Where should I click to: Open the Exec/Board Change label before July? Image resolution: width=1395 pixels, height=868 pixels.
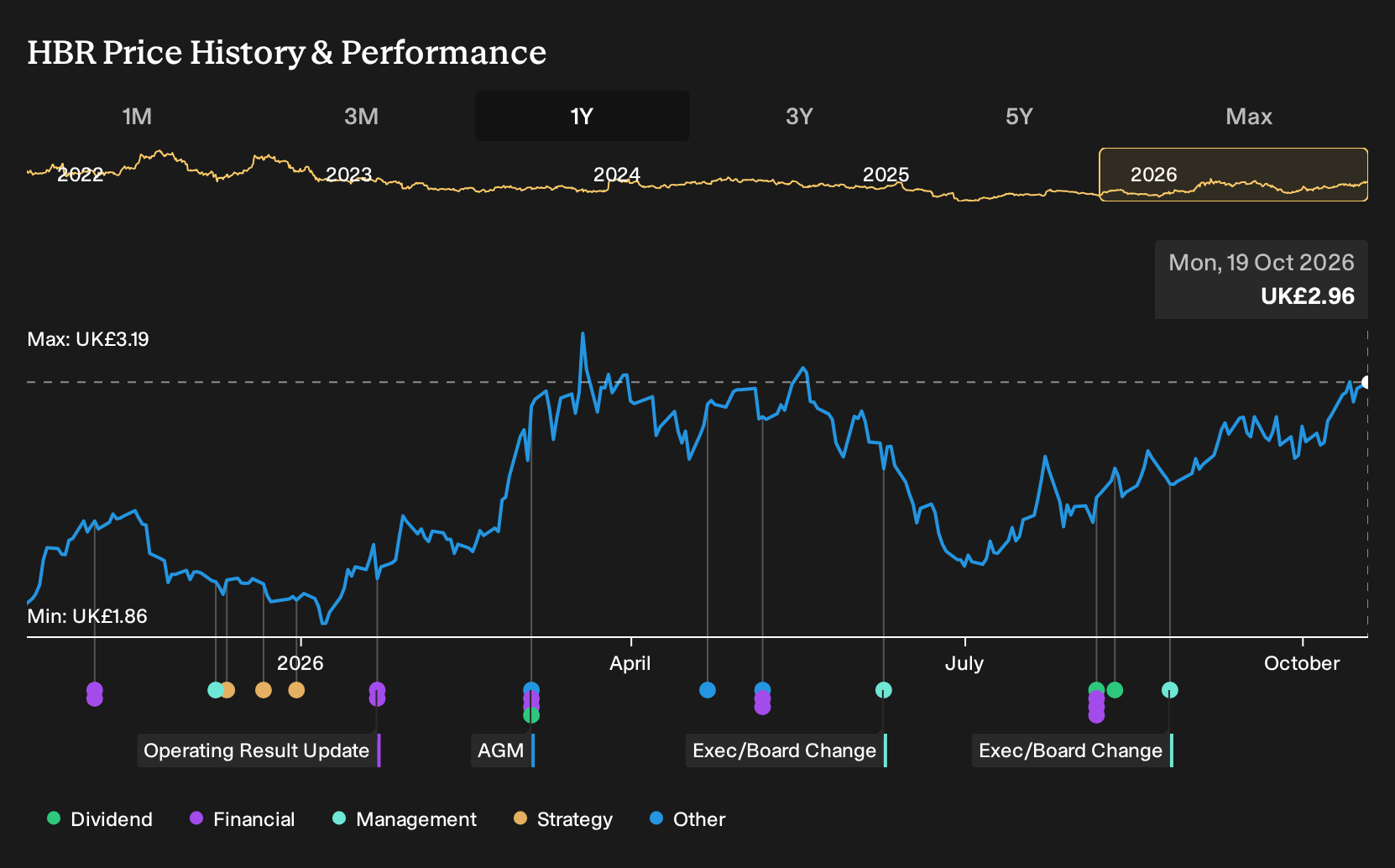[786, 750]
